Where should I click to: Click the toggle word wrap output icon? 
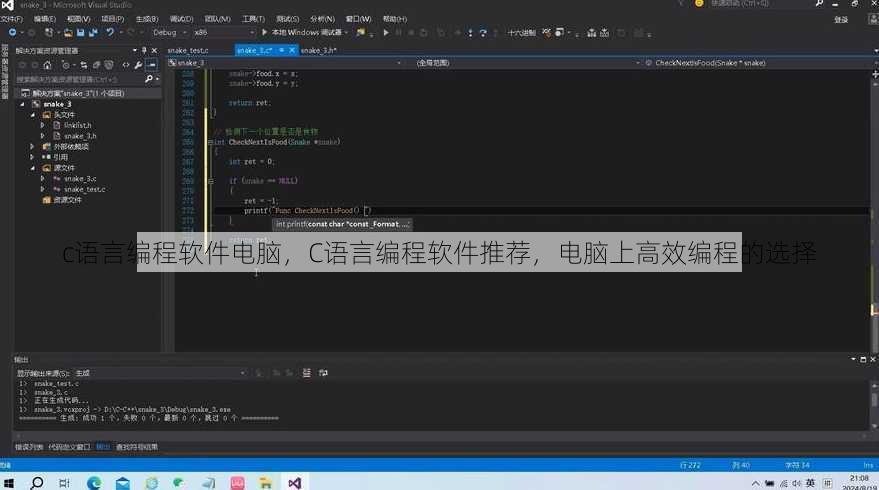click(323, 373)
